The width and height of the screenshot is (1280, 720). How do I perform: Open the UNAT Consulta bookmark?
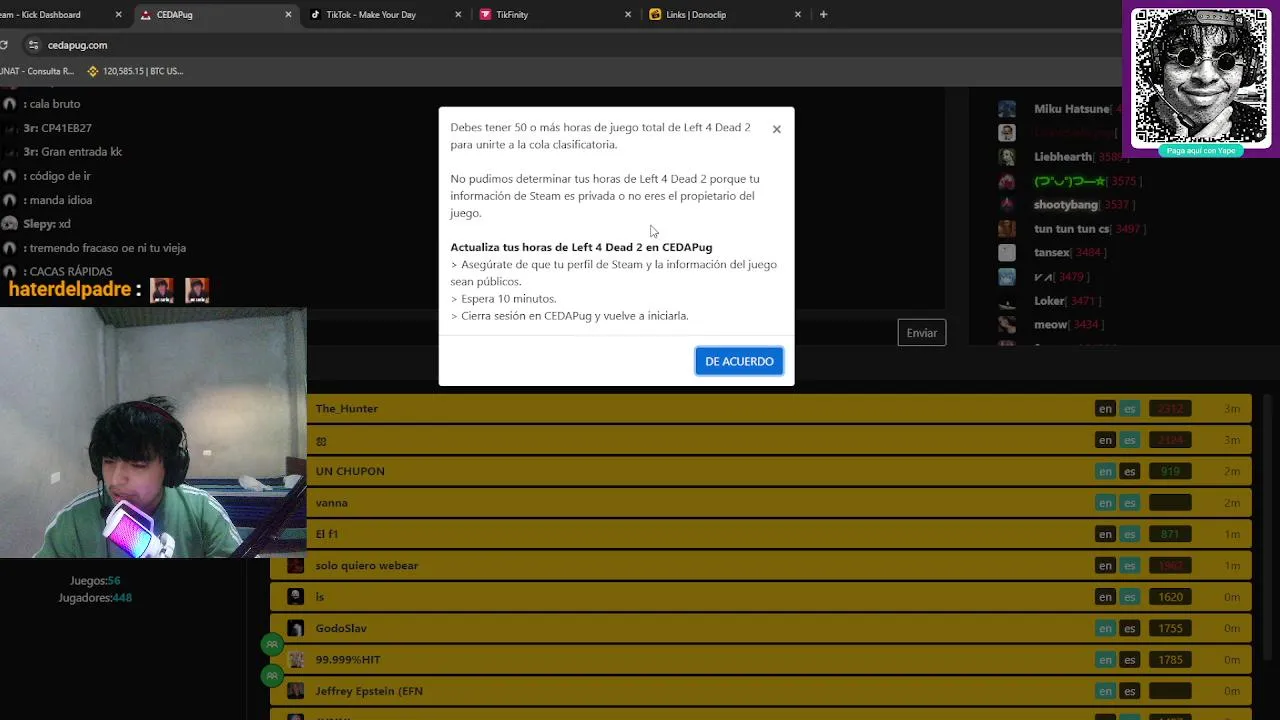tap(37, 71)
